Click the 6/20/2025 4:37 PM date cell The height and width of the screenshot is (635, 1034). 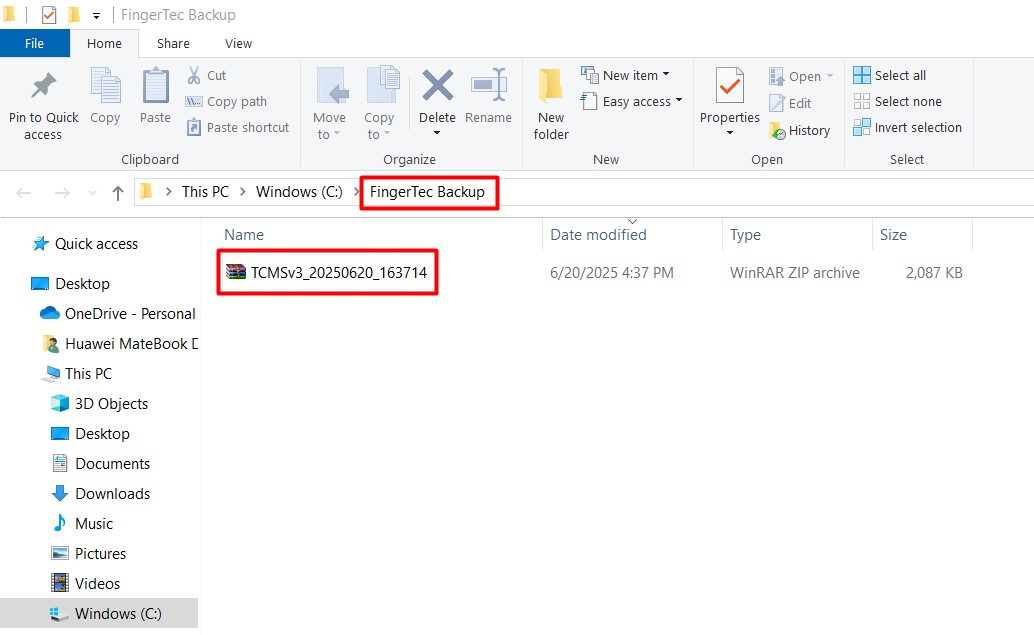[612, 272]
